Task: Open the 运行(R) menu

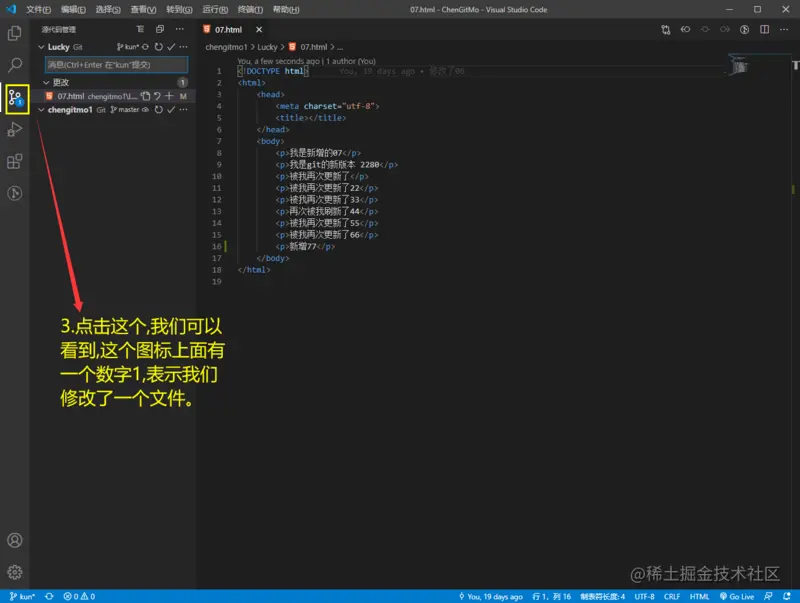Action: 215,10
